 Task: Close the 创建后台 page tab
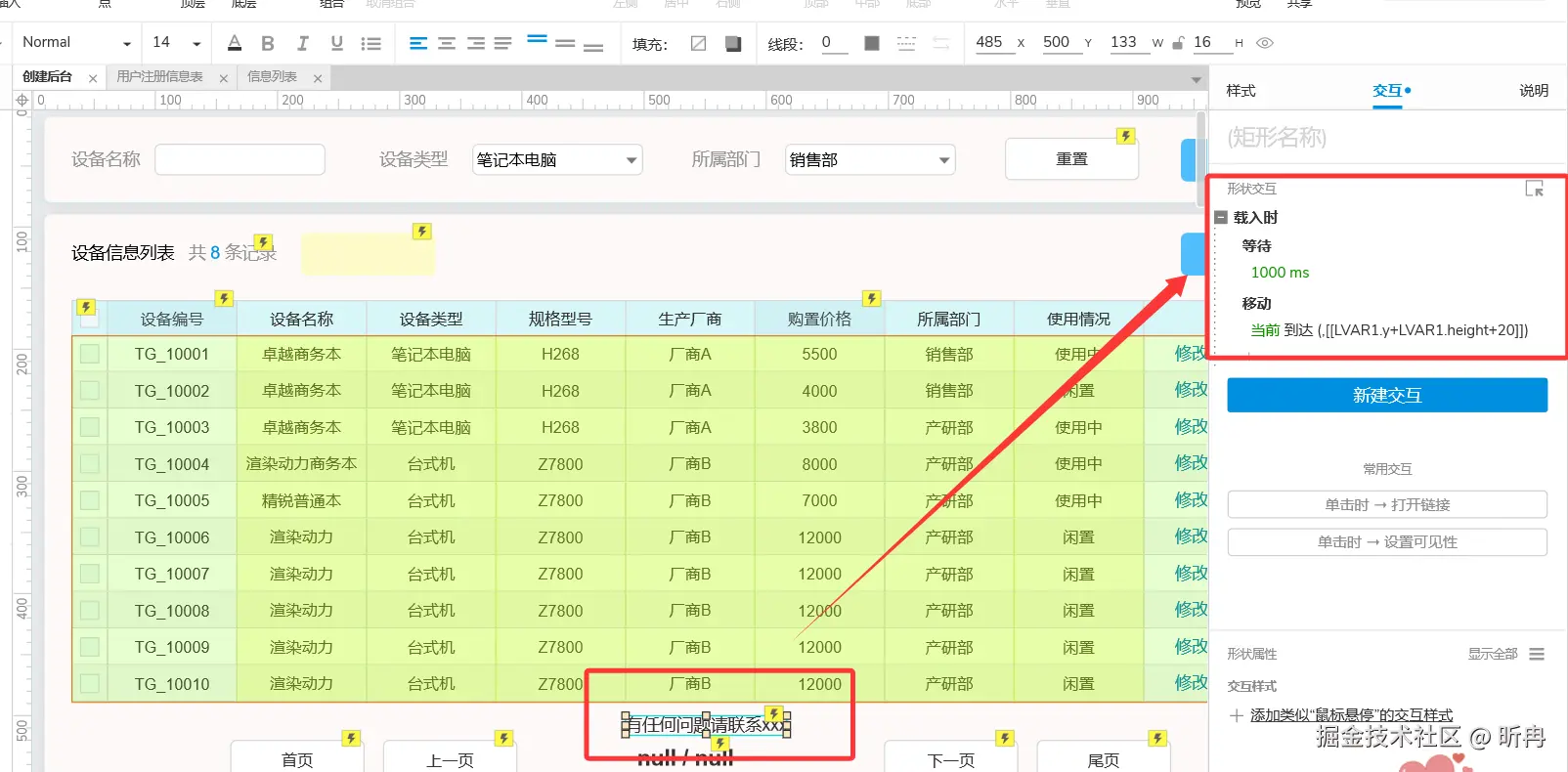pos(93,78)
